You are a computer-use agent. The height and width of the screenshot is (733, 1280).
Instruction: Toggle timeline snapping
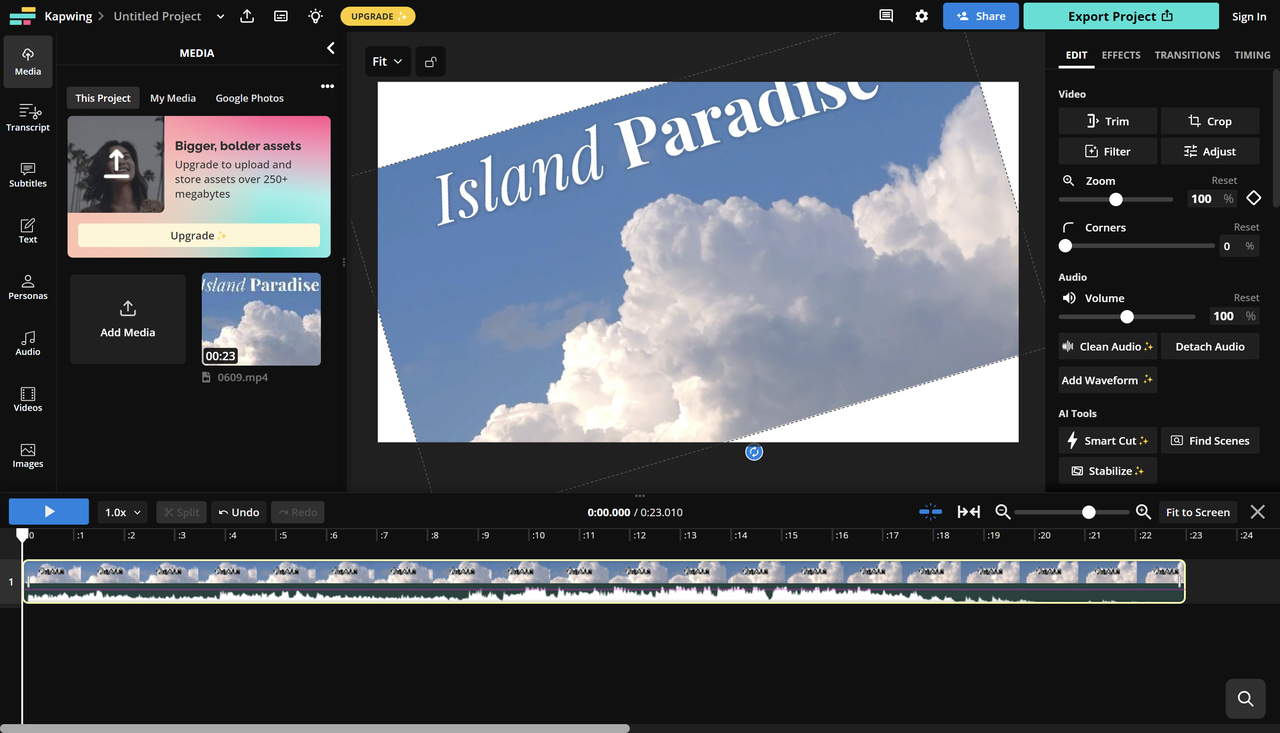click(x=930, y=511)
